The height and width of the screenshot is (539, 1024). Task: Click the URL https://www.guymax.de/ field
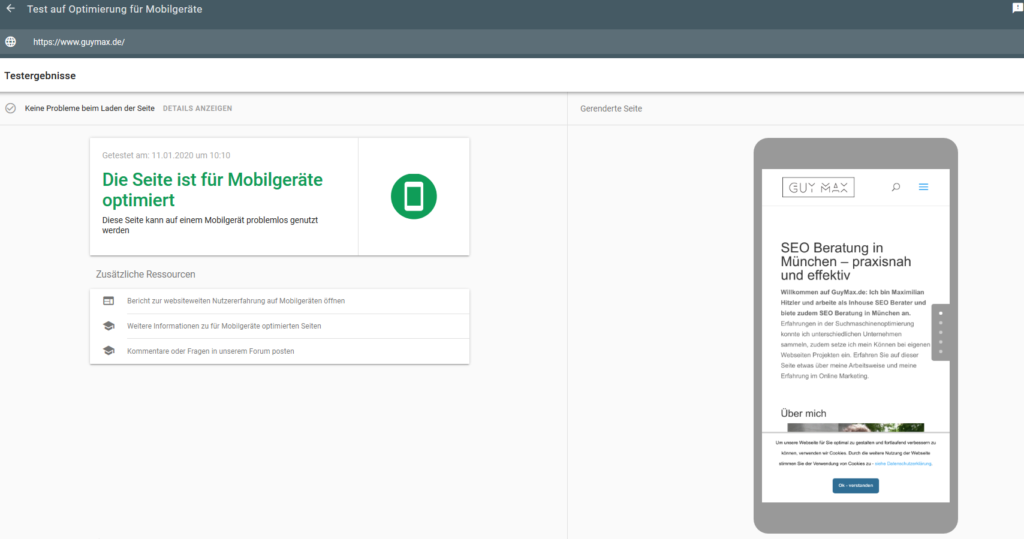pos(79,42)
